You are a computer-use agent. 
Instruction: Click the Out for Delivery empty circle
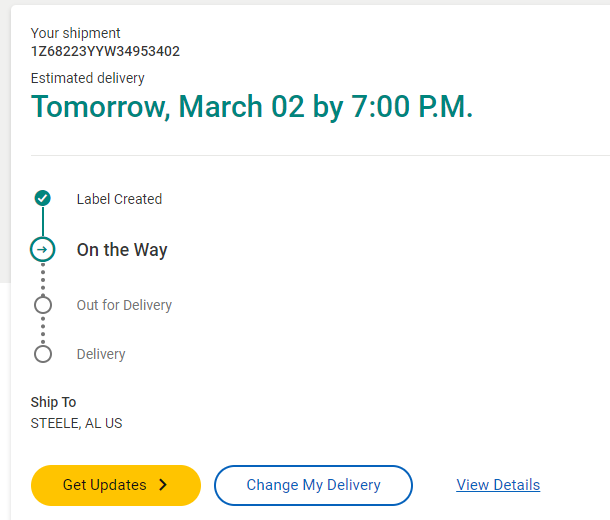(43, 305)
